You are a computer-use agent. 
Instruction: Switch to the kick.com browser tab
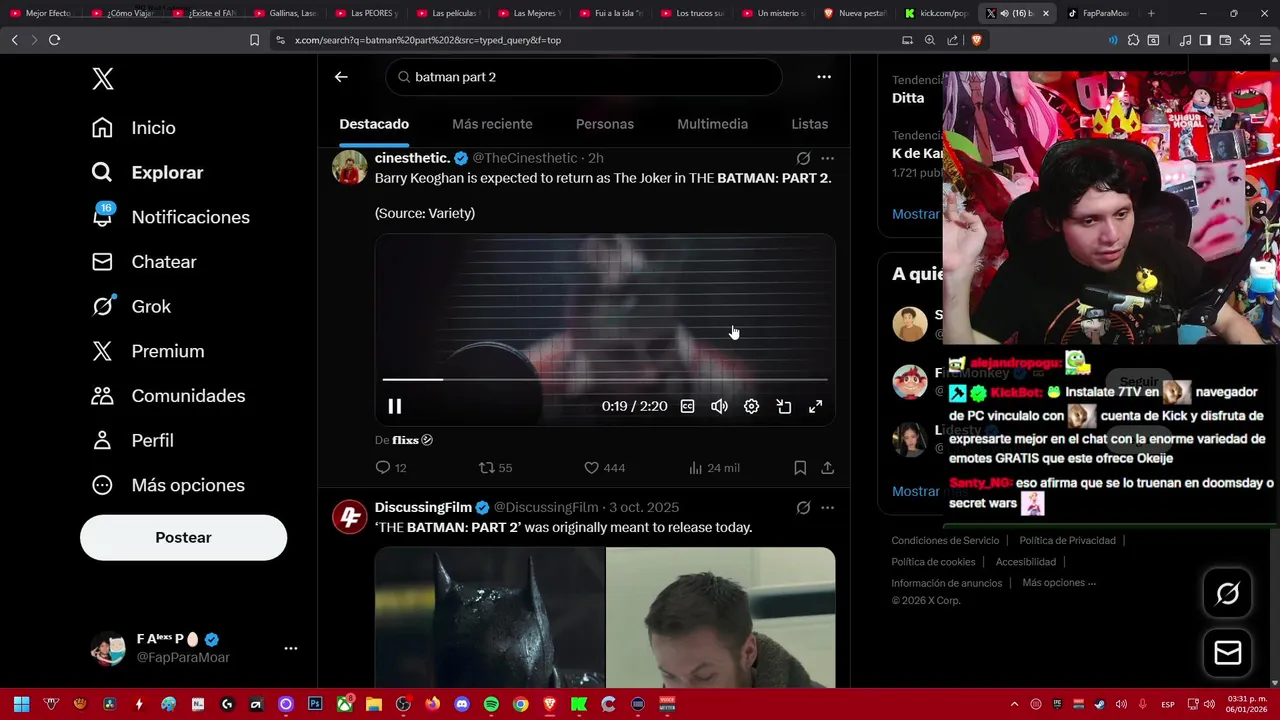click(935, 13)
